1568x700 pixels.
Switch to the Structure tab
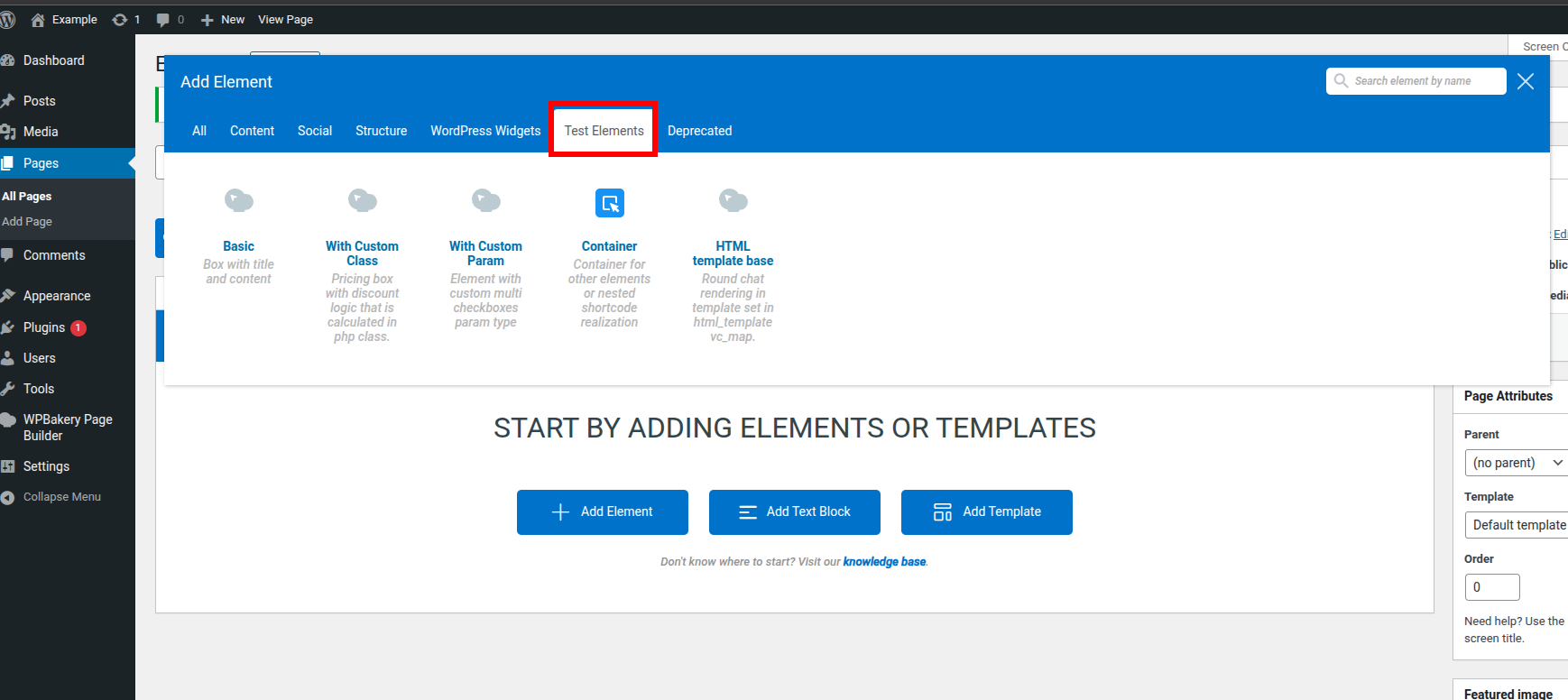(381, 131)
